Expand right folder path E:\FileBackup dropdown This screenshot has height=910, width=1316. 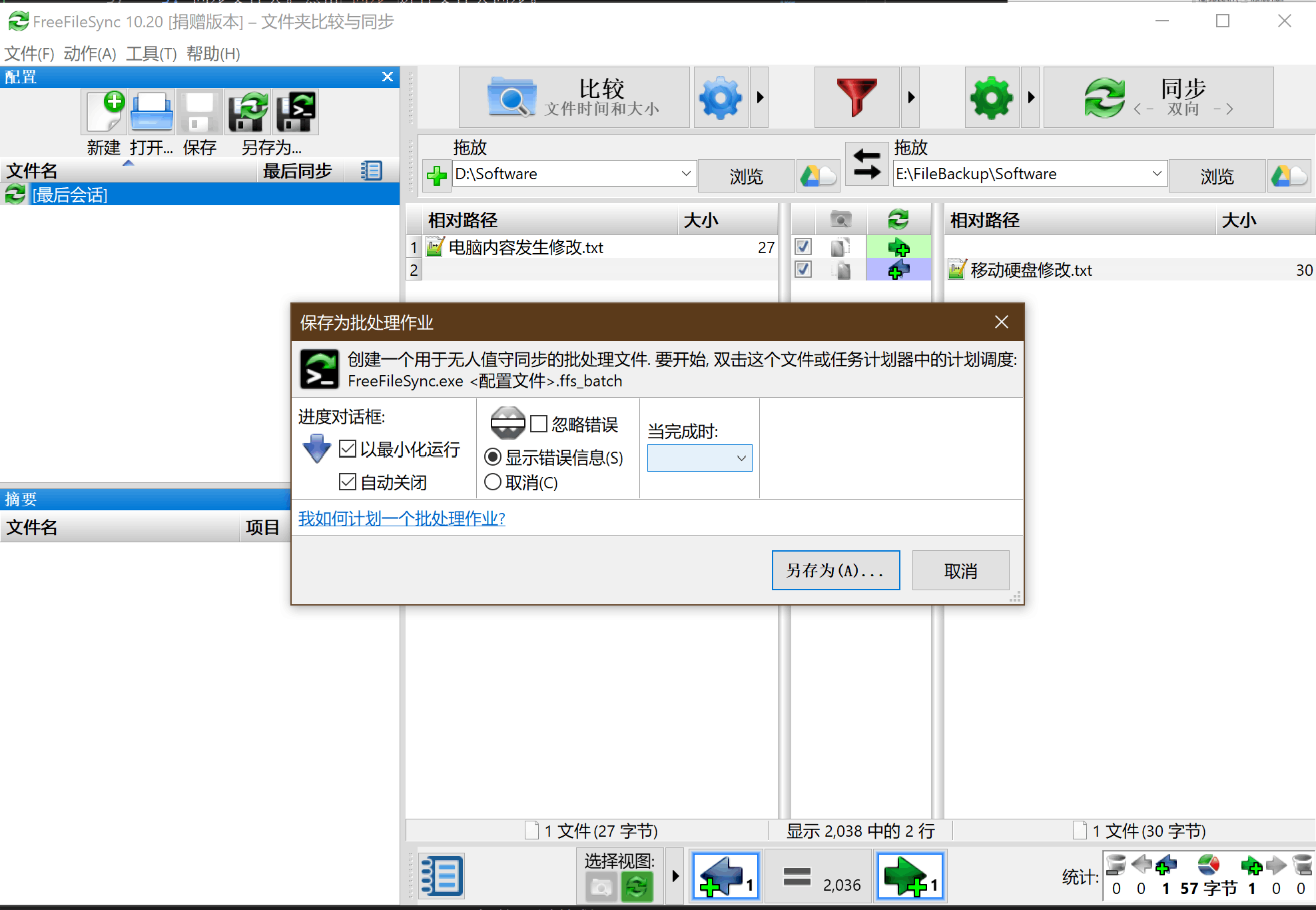click(x=1157, y=174)
